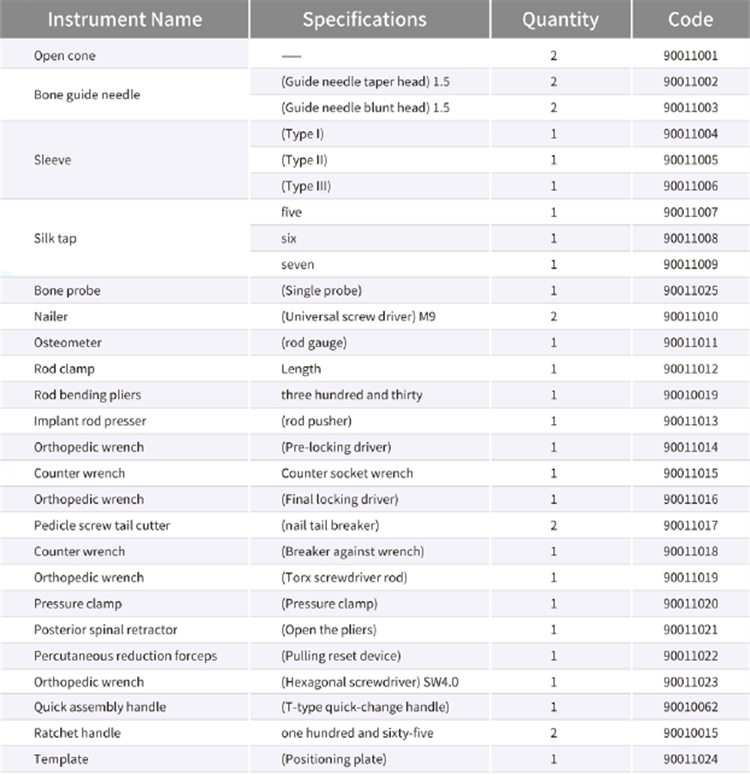Click code 90010062

click(690, 707)
